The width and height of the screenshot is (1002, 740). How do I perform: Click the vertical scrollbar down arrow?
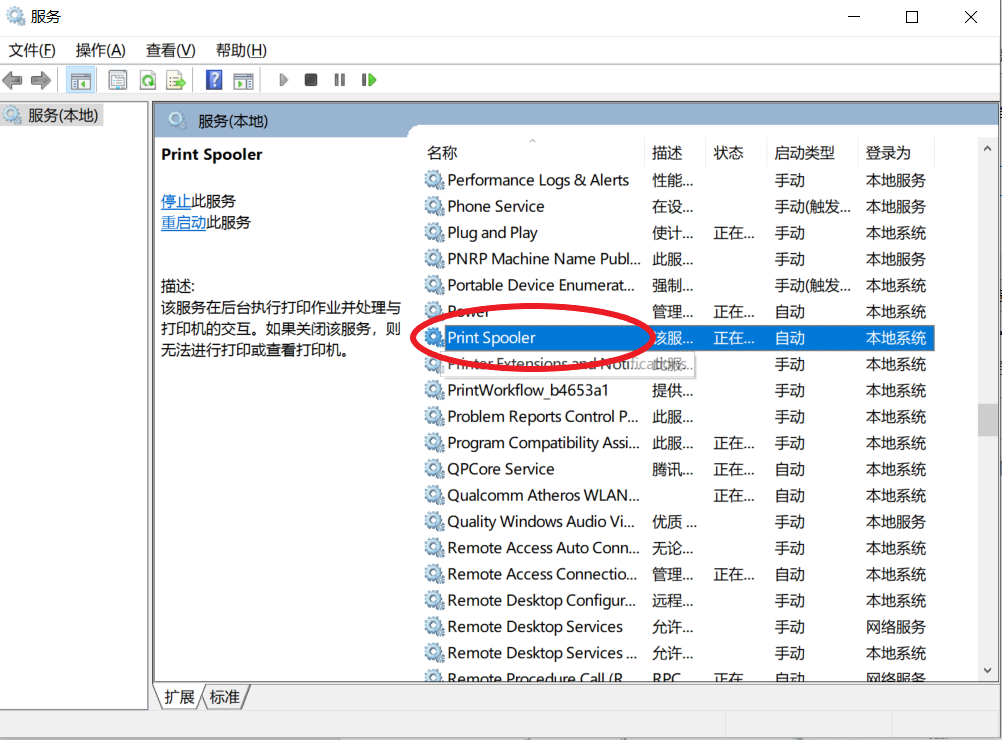[988, 671]
